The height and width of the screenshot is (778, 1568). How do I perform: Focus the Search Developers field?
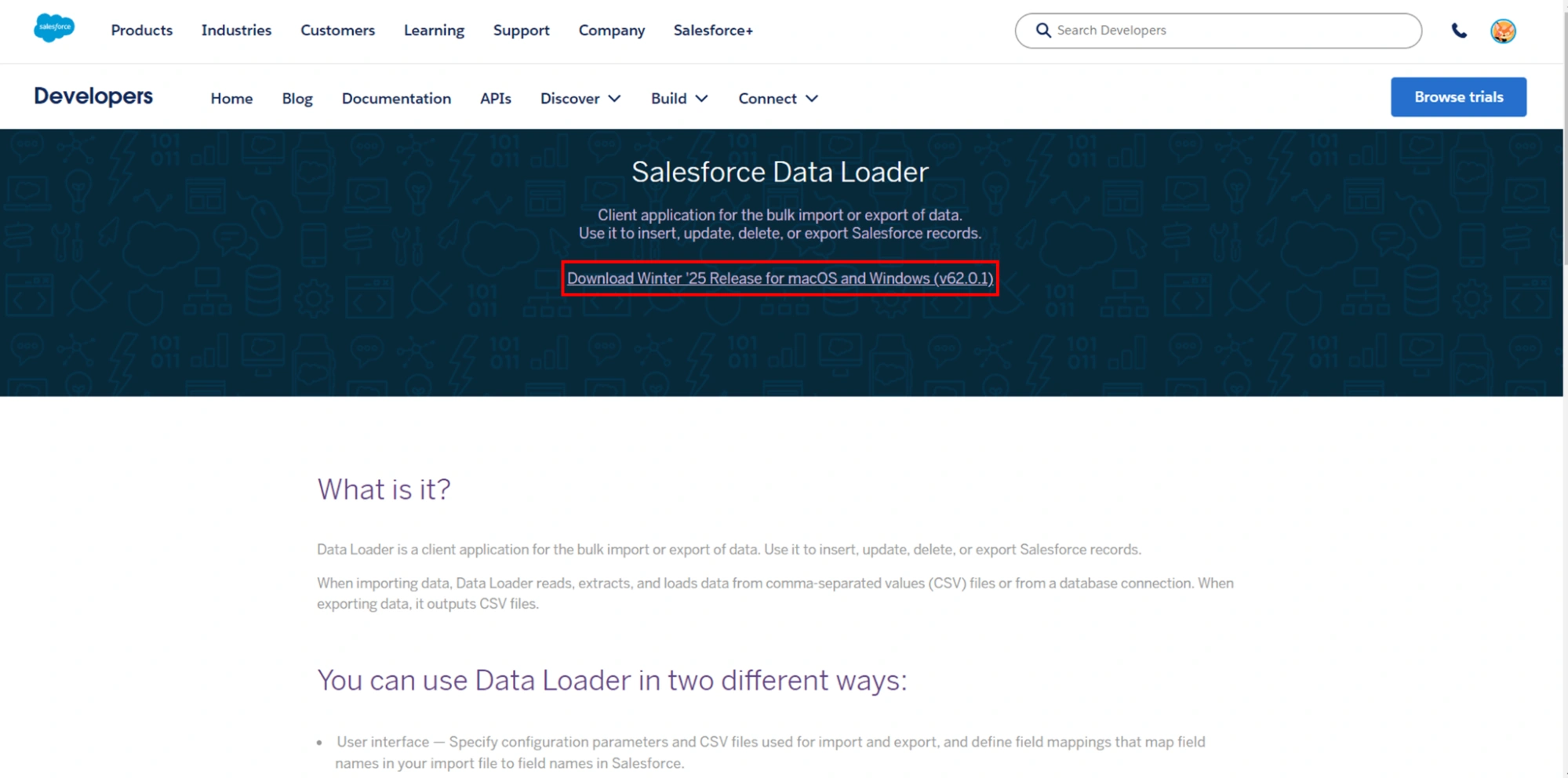(x=1217, y=31)
